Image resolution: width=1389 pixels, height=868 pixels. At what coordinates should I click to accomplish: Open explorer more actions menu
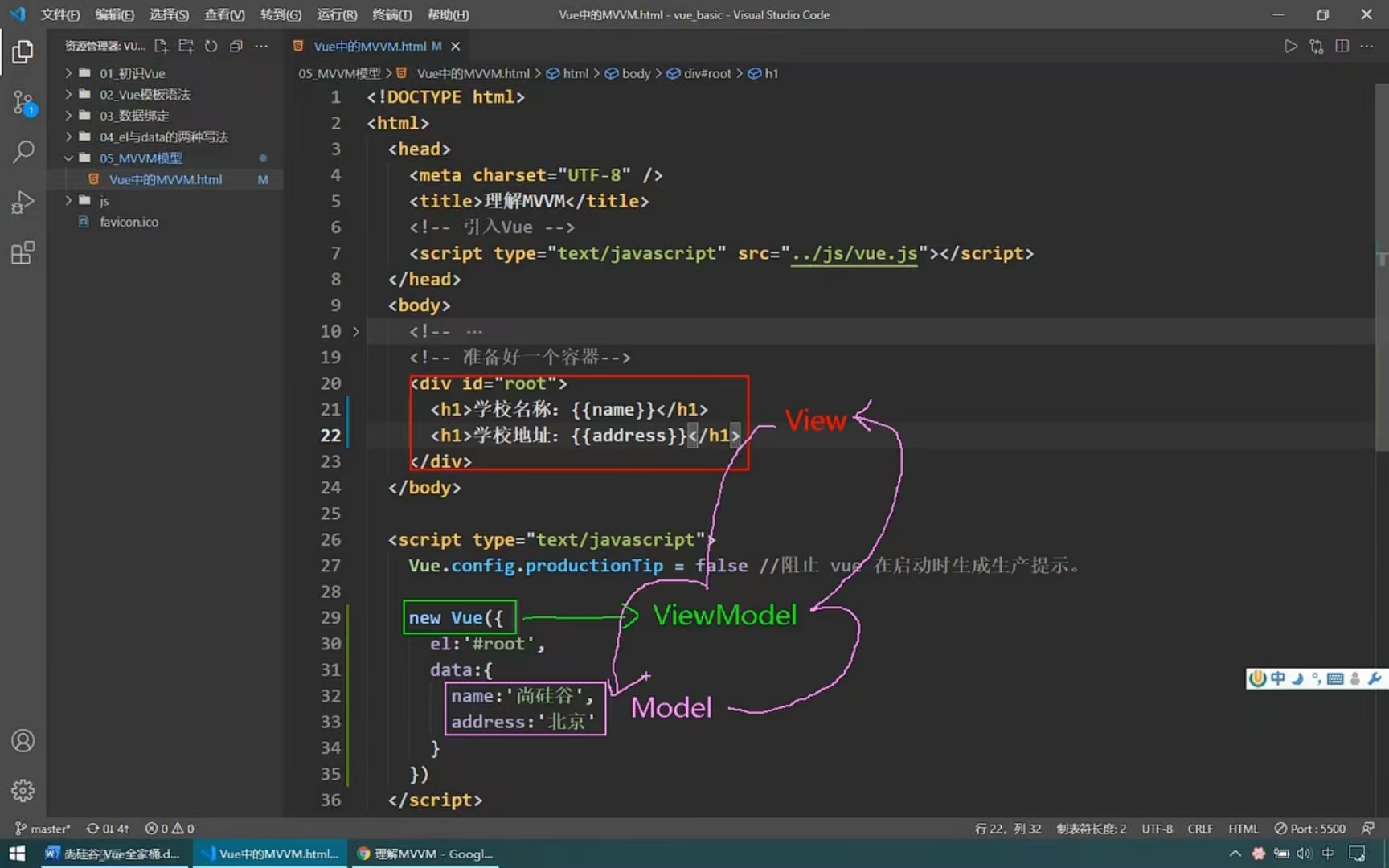point(261,46)
